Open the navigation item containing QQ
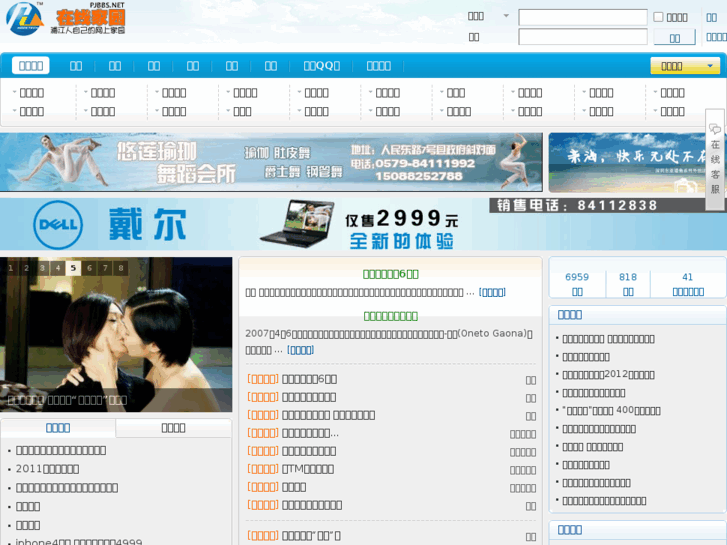Image resolution: width=727 pixels, height=545 pixels. (x=322, y=66)
